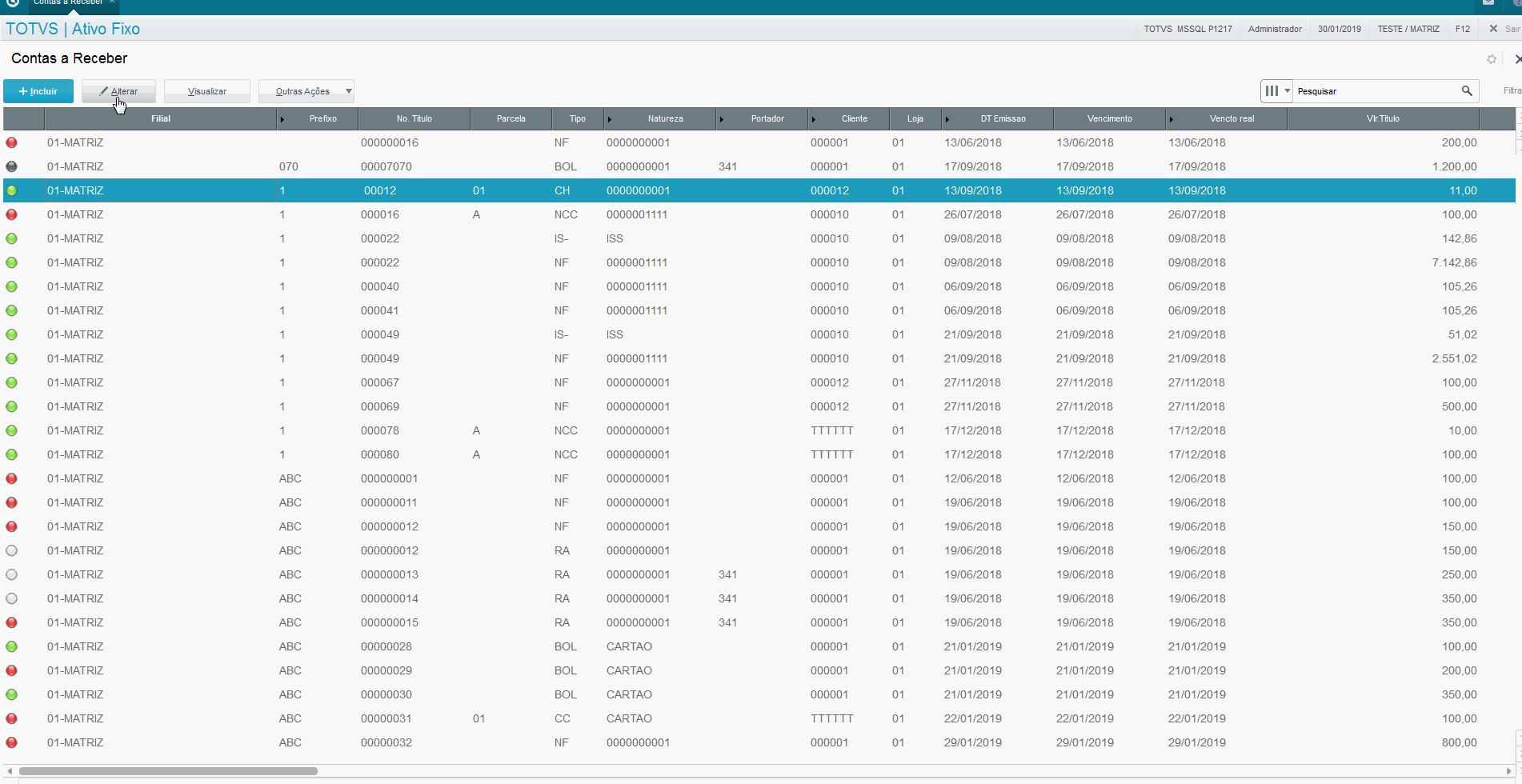Click CC tipo cell in título 00000031 row
The width and height of the screenshot is (1522, 784).
[x=563, y=718]
